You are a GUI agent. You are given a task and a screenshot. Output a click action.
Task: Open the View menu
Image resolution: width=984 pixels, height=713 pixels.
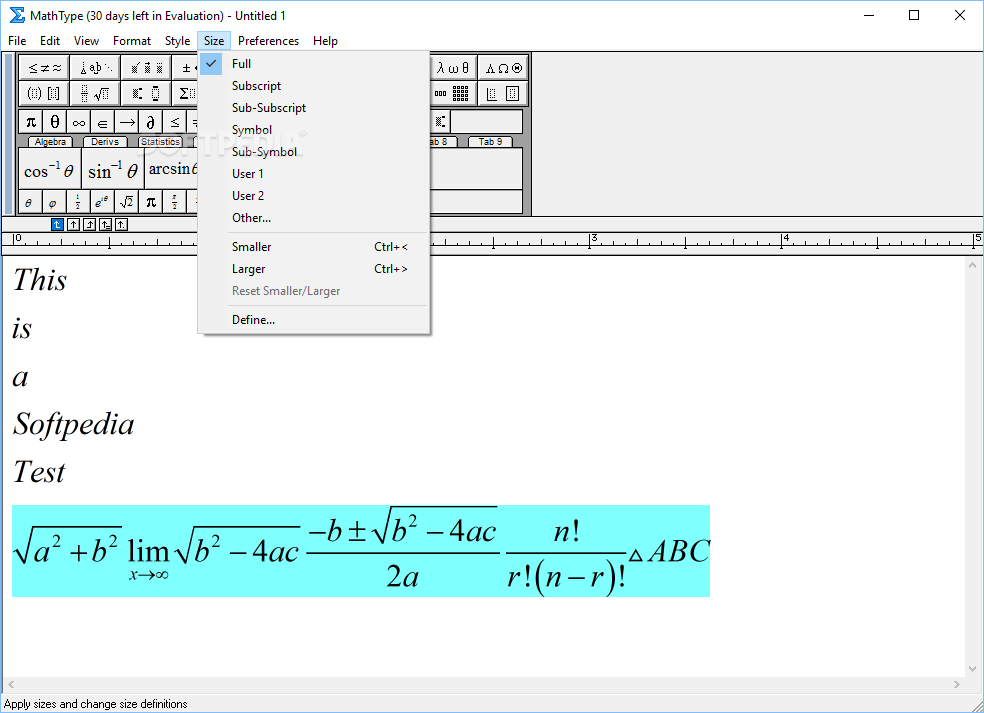tap(86, 41)
